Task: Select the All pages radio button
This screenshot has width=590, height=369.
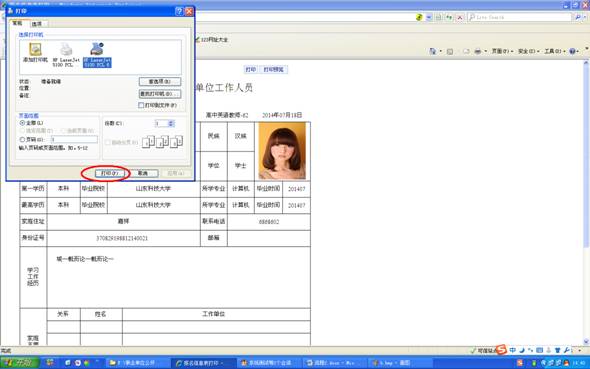Action: point(22,123)
